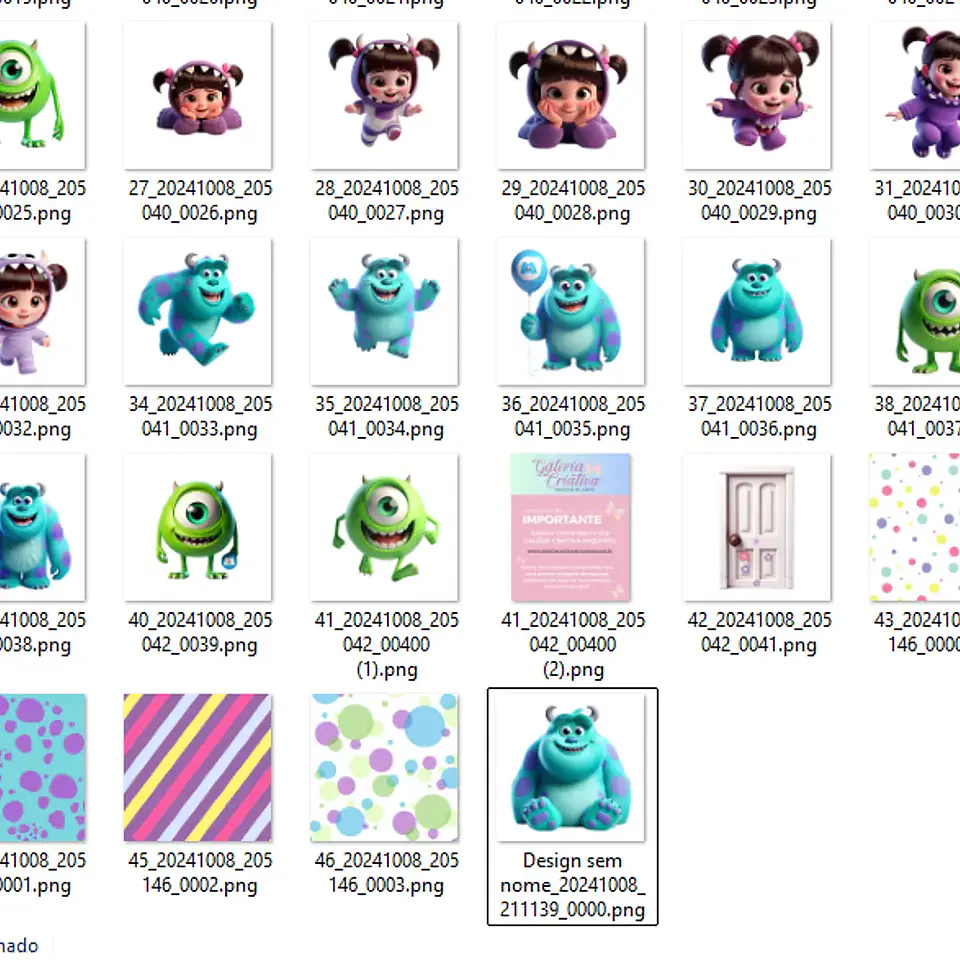This screenshot has height=960, width=960.
Task: Select the 29_20241008_205040_0028.png Boo thumbnail
Action: click(571, 96)
